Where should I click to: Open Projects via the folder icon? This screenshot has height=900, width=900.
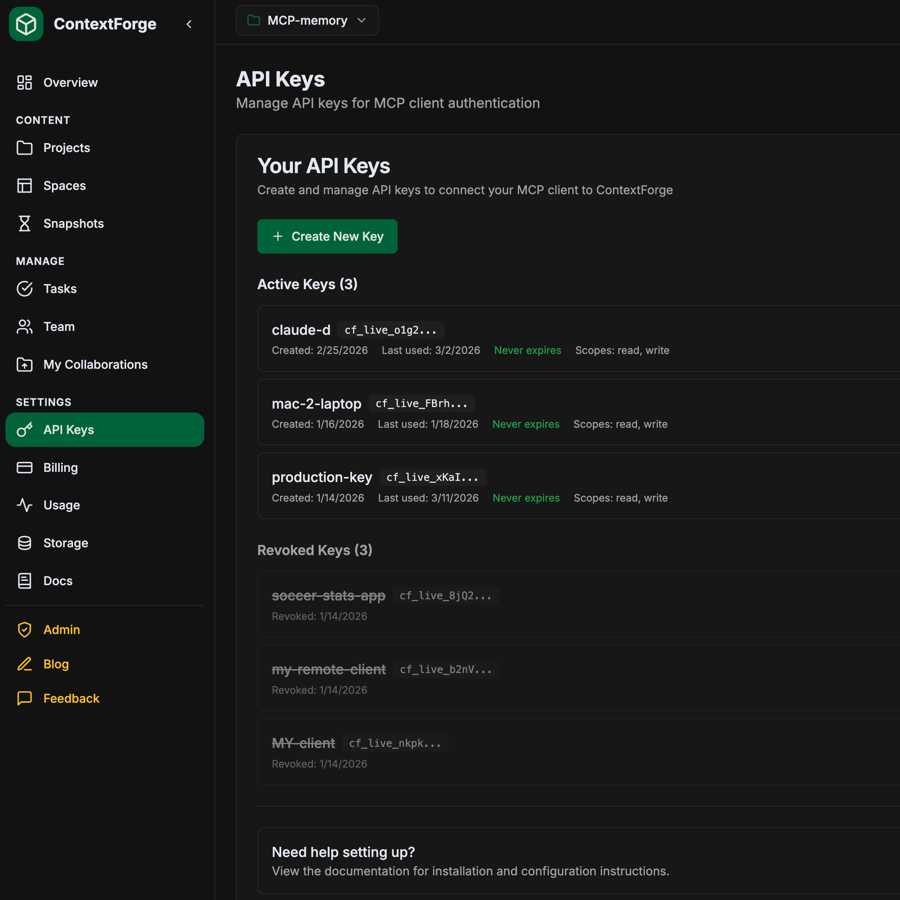click(24, 147)
